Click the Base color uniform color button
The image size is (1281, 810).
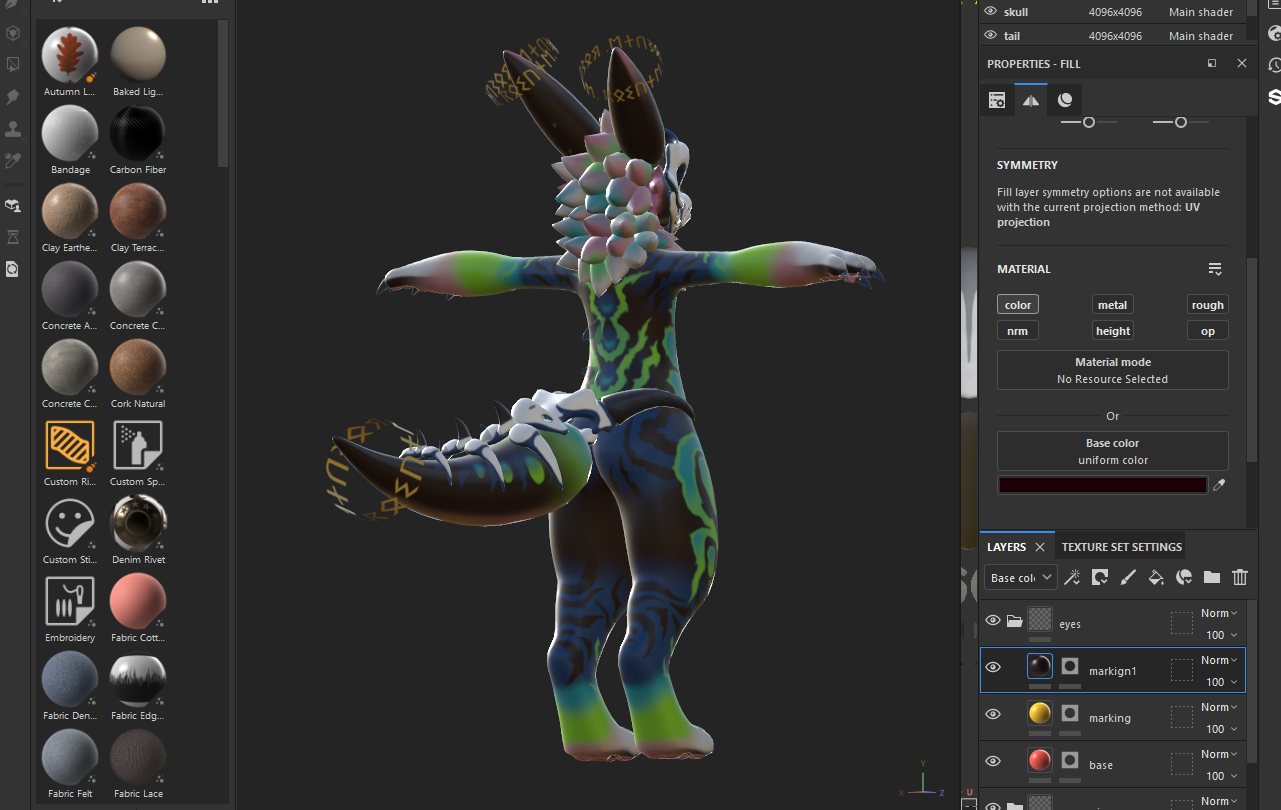(1113, 451)
